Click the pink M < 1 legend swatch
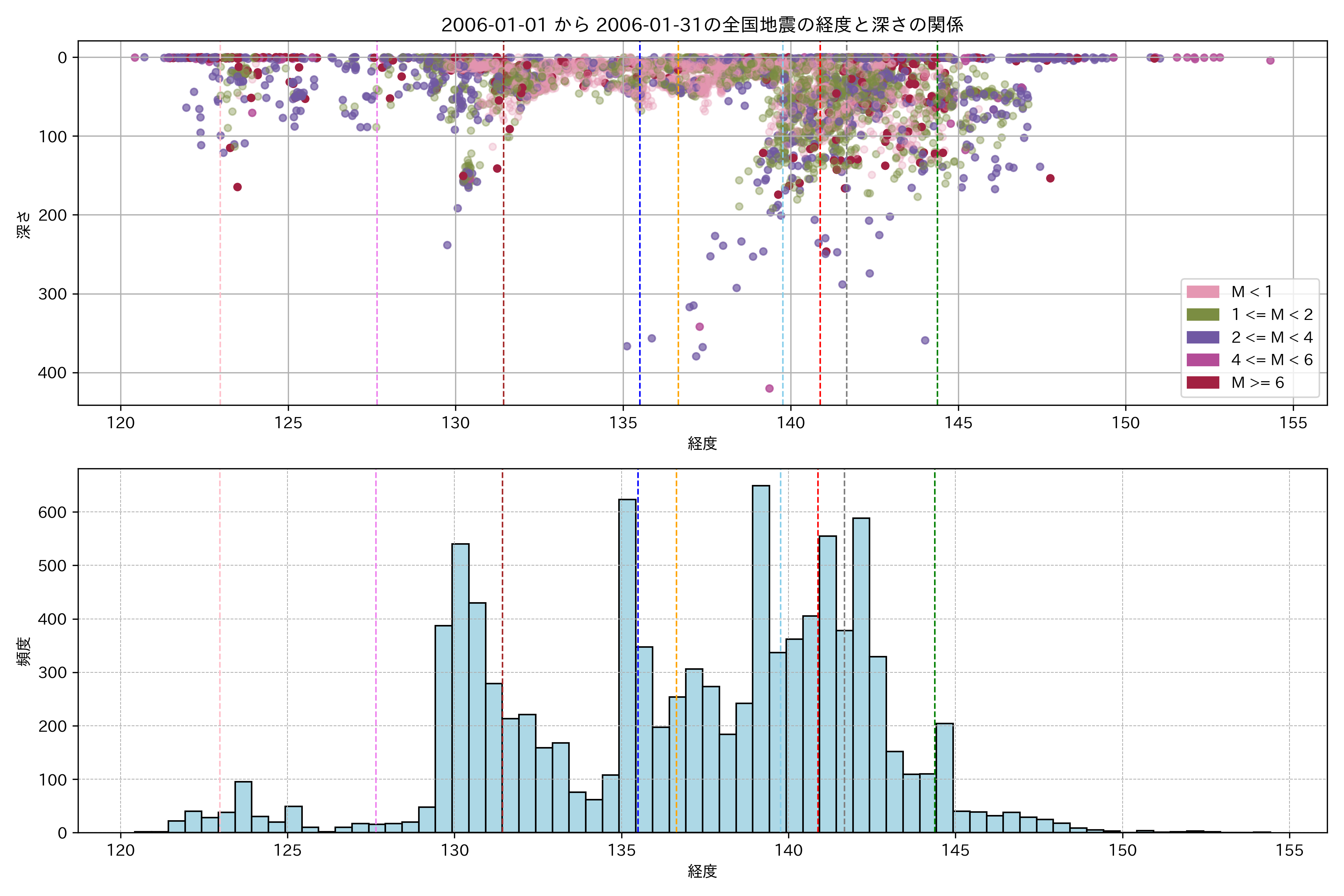 [1202, 292]
